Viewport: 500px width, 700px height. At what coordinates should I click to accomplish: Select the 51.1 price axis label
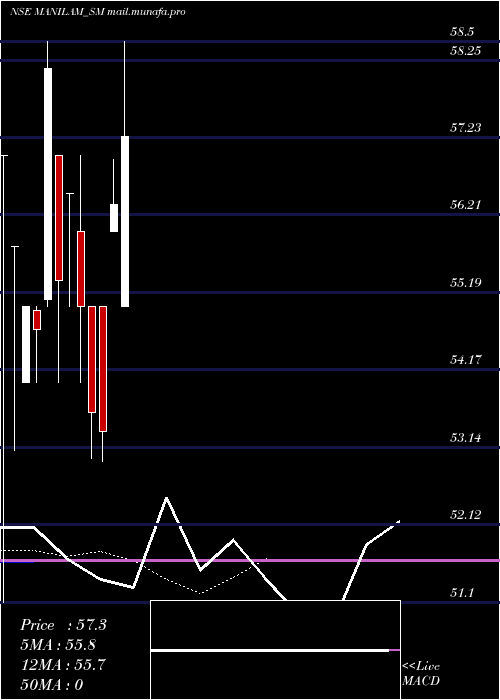[x=462, y=593]
